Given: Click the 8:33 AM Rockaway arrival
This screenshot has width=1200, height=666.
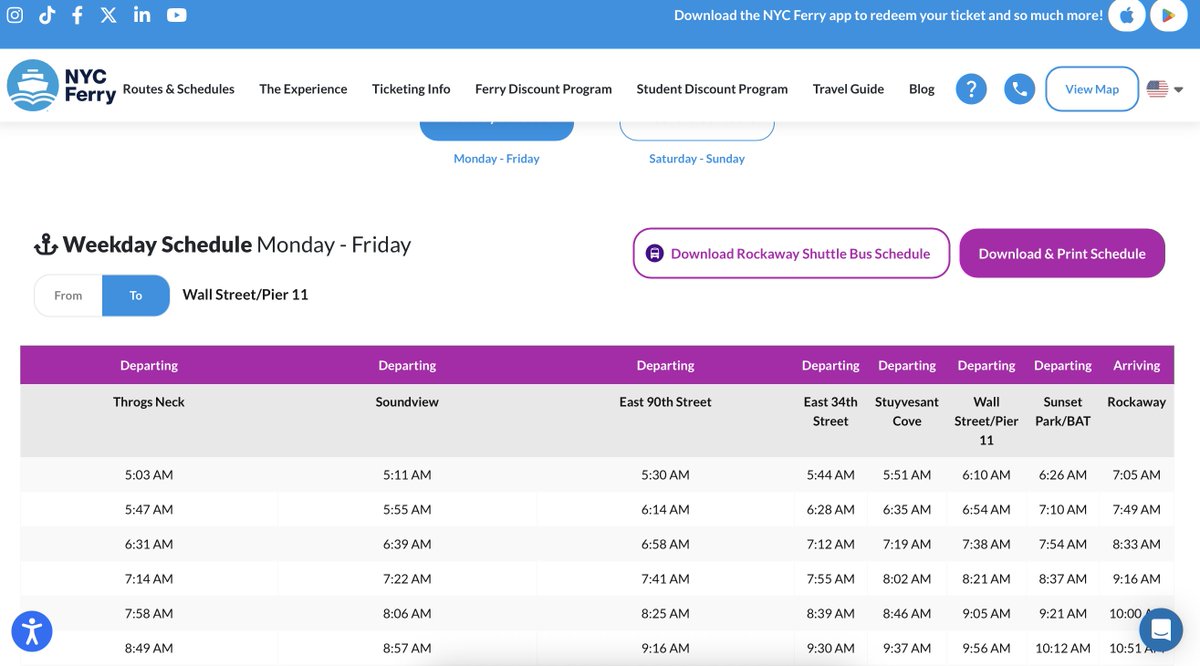Looking at the screenshot, I should coord(1137,544).
